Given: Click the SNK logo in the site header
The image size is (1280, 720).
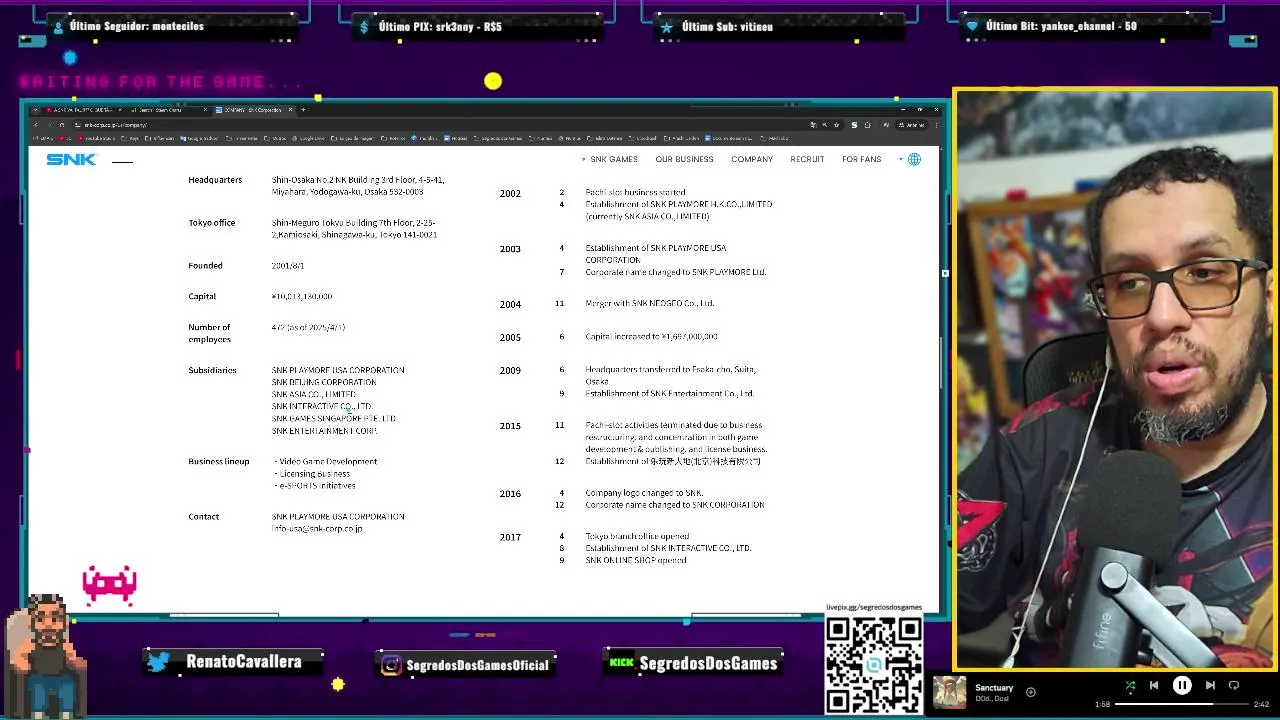Looking at the screenshot, I should click(71, 159).
